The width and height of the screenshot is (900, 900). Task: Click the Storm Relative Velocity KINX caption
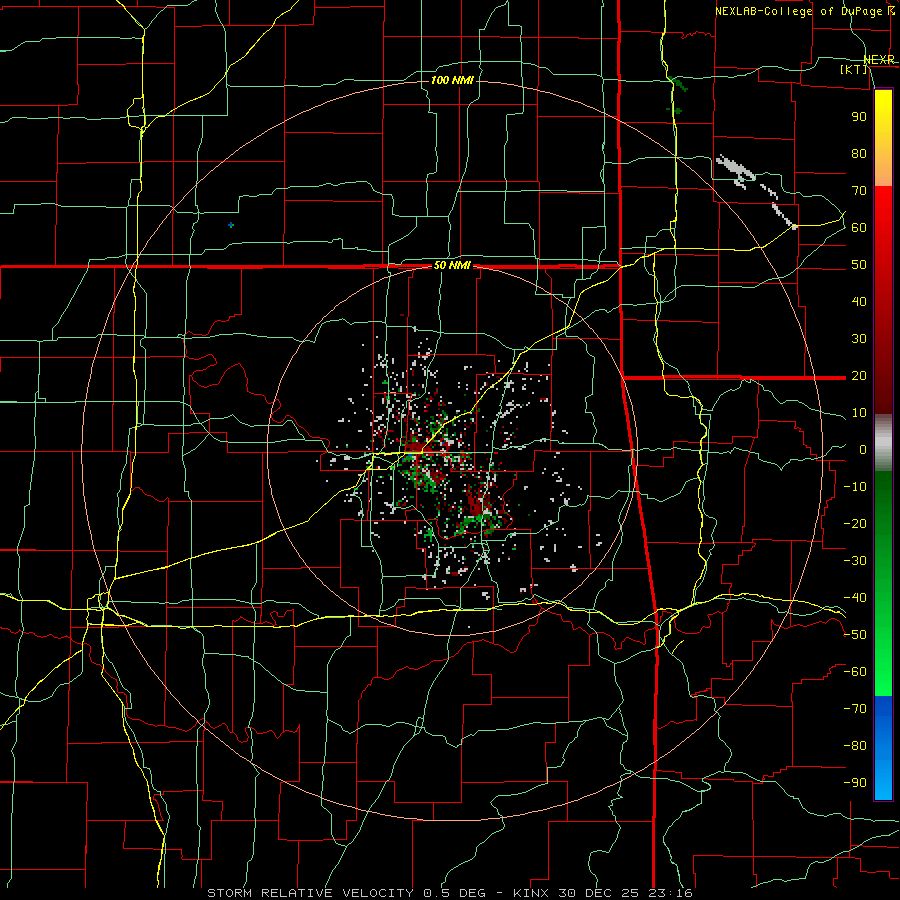(x=449, y=893)
